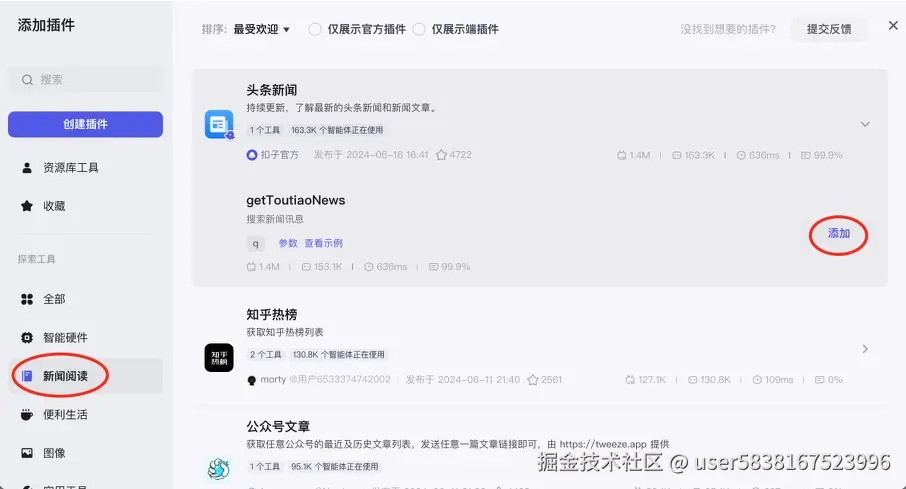Click the 全部 grid icon
This screenshot has height=489, width=906.
[27, 299]
